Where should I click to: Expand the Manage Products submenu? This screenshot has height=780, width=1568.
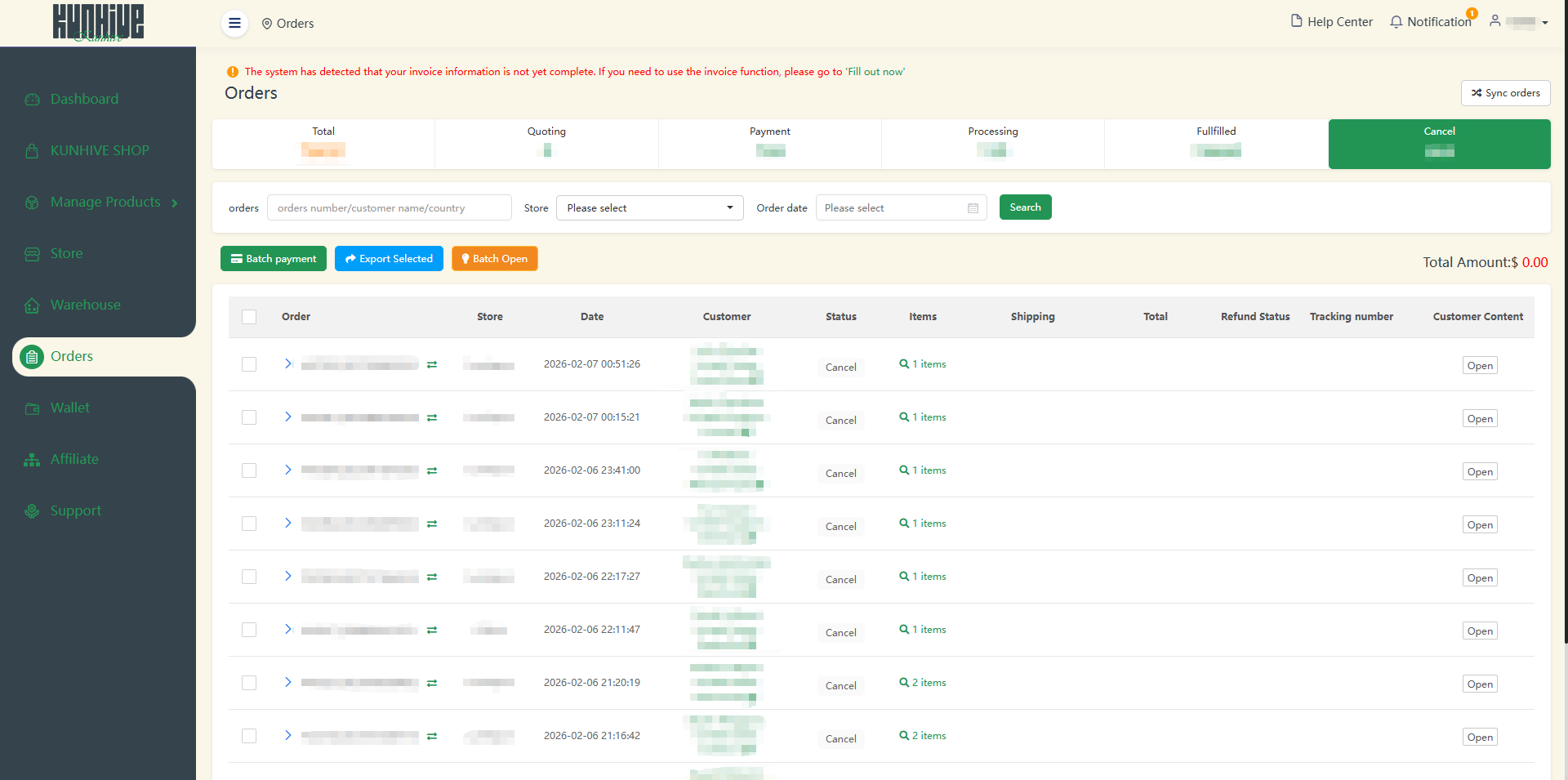(175, 203)
